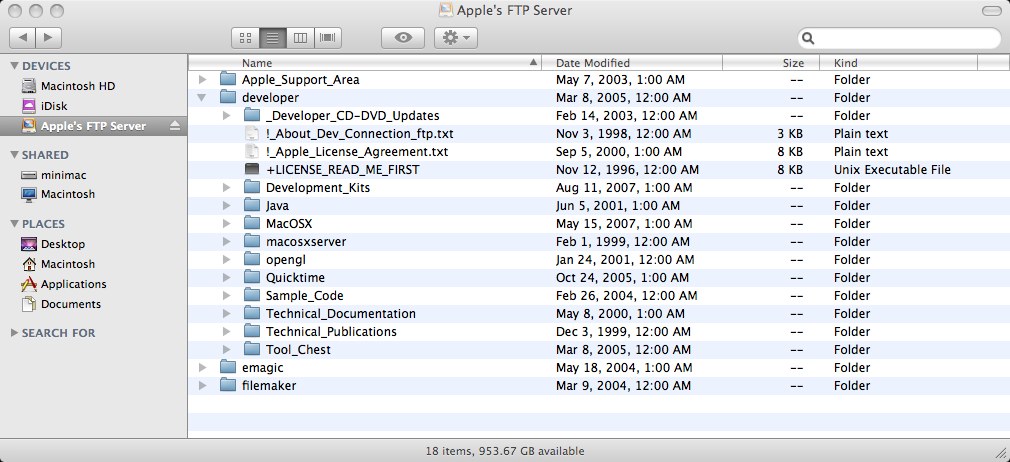Image resolution: width=1010 pixels, height=462 pixels.
Task: Switch to icon view
Action: click(x=245, y=38)
